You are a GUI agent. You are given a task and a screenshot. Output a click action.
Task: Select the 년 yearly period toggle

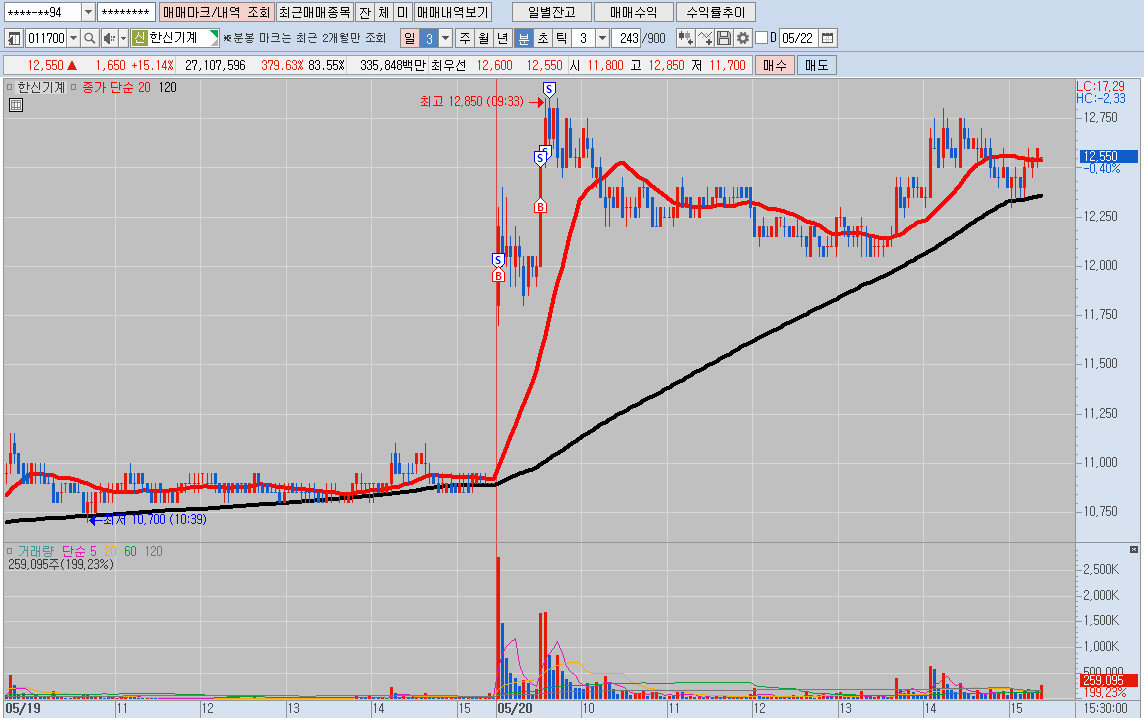pos(503,38)
